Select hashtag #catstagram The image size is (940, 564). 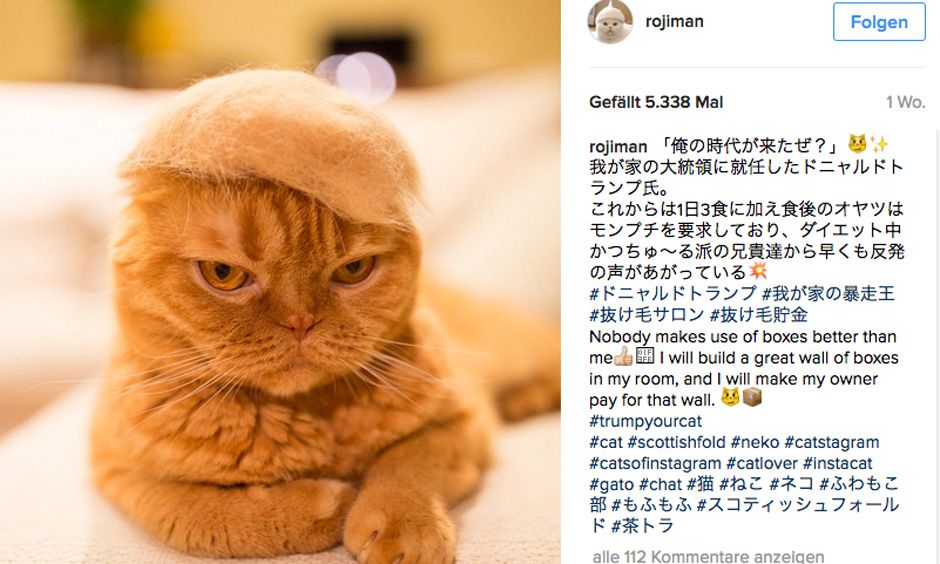tap(831, 442)
